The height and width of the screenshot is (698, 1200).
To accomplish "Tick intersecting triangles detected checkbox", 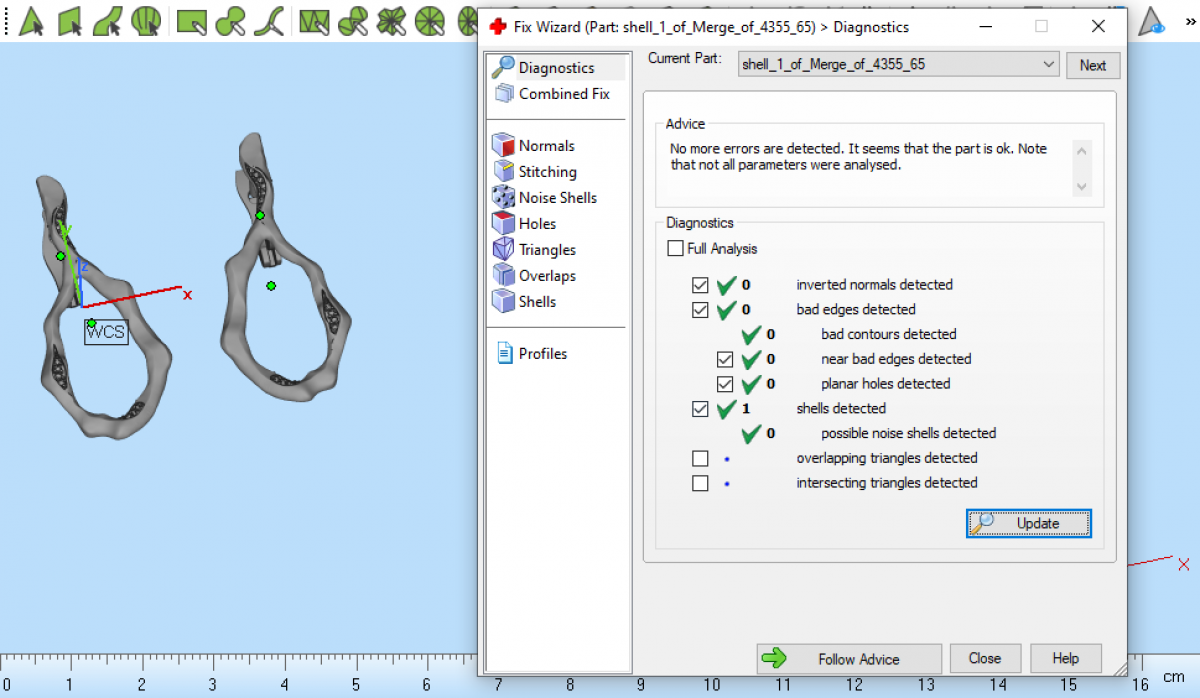I will coord(700,483).
